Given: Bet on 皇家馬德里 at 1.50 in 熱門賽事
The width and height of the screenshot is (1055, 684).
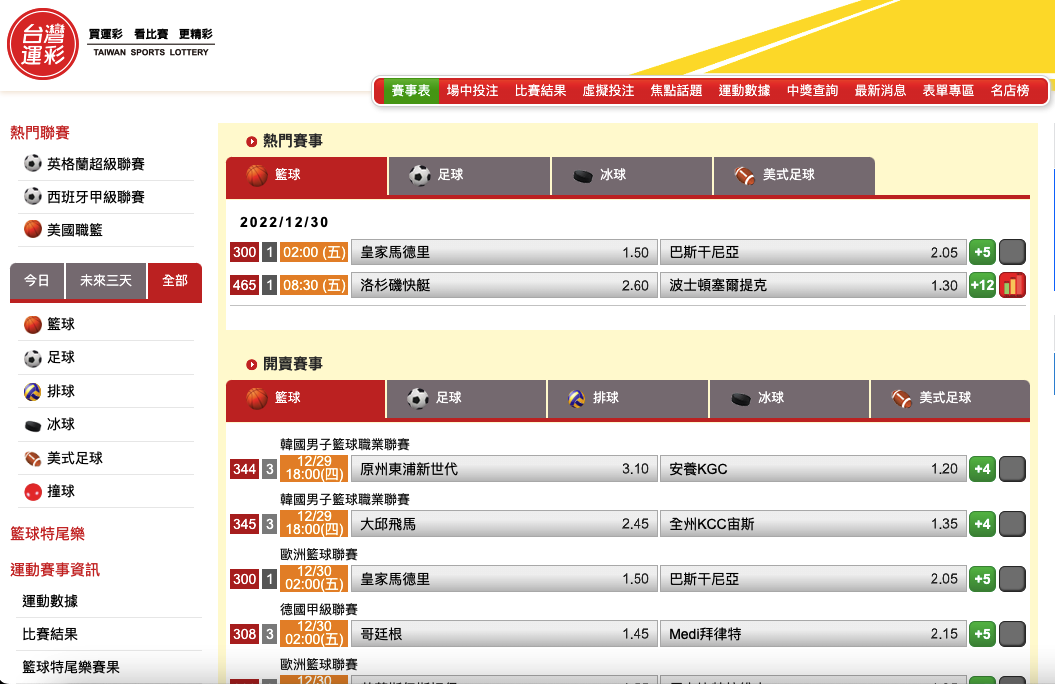Looking at the screenshot, I should 504,253.
